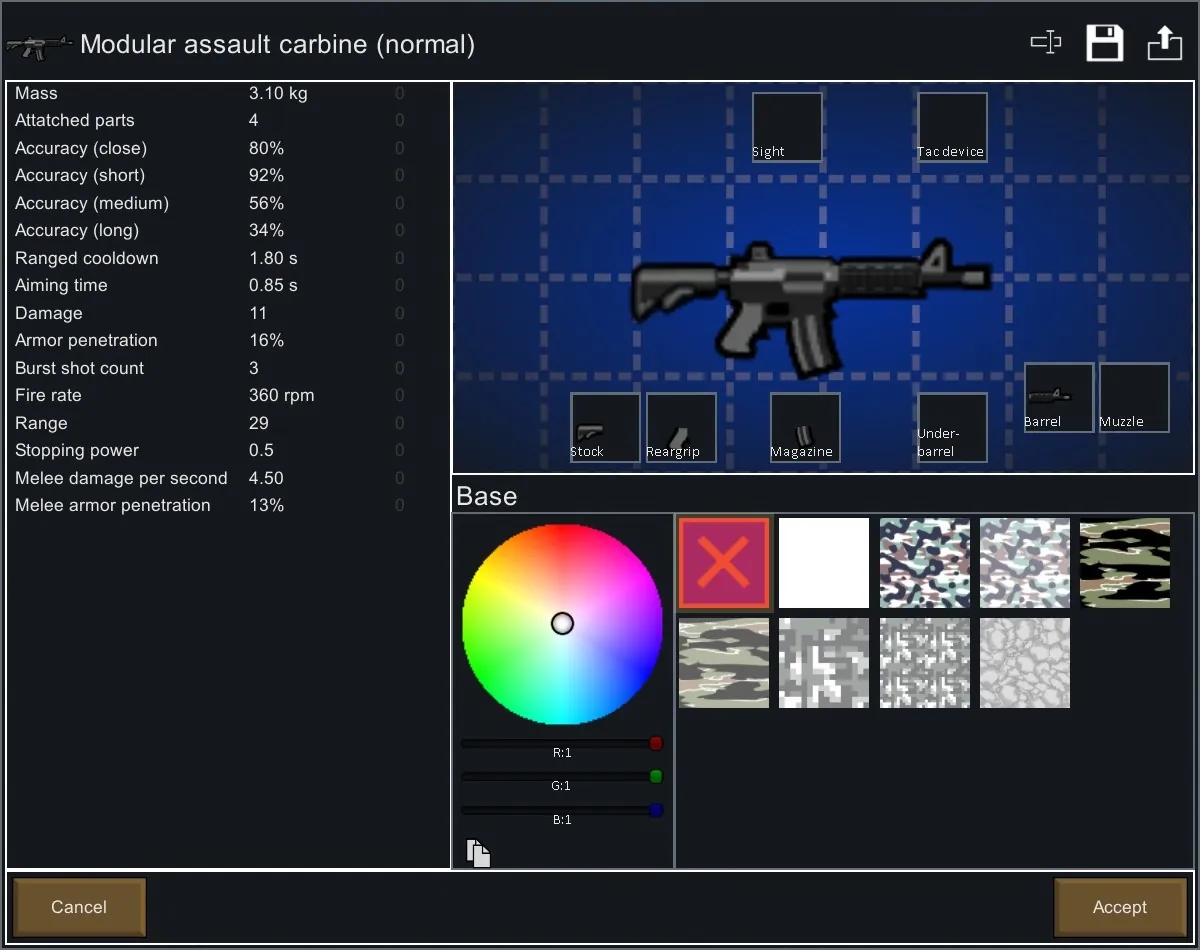Viewport: 1200px width, 950px height.
Task: Click the floppy disk save icon
Action: click(1105, 43)
